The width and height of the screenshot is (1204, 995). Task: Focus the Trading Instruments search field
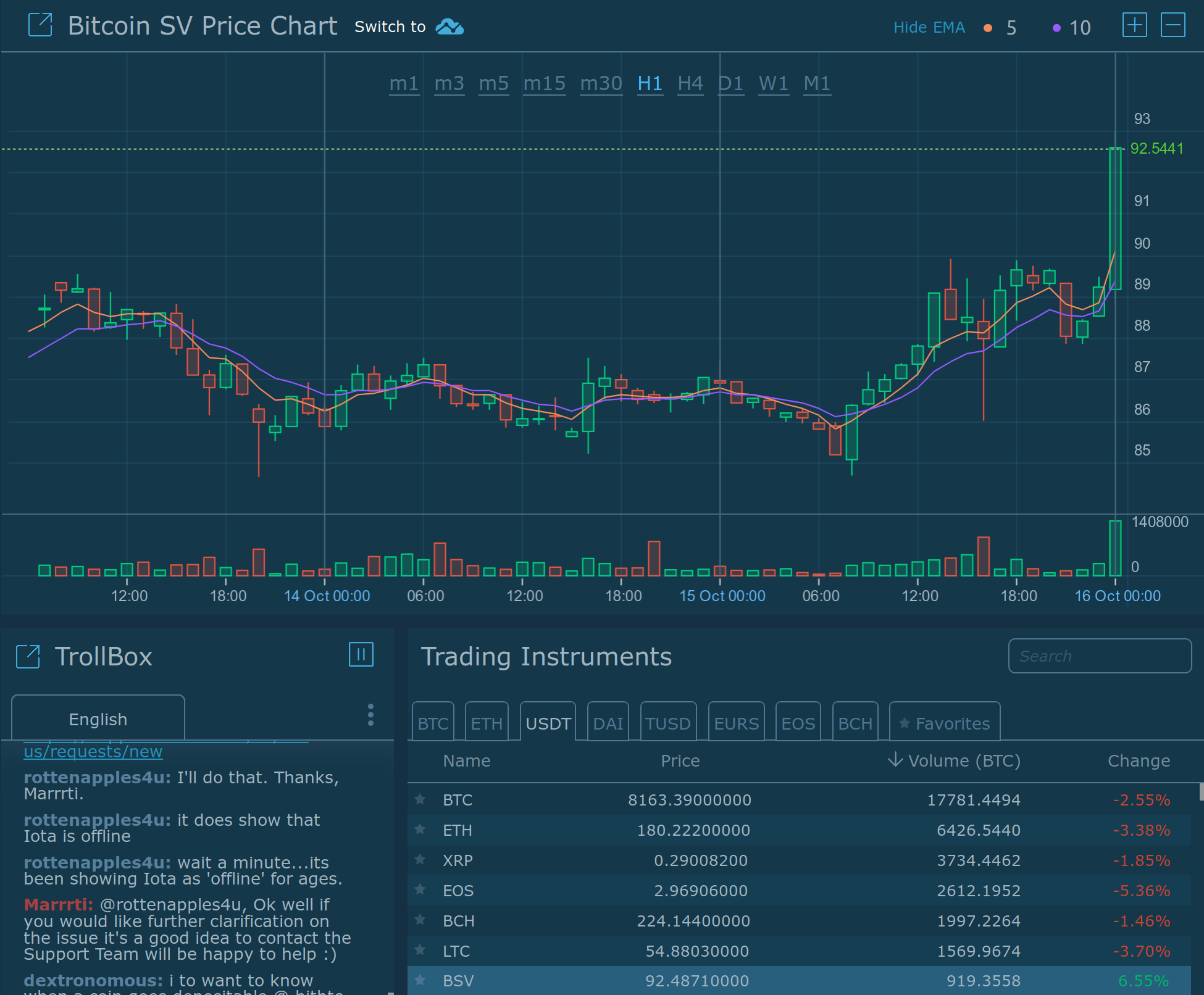point(1100,656)
